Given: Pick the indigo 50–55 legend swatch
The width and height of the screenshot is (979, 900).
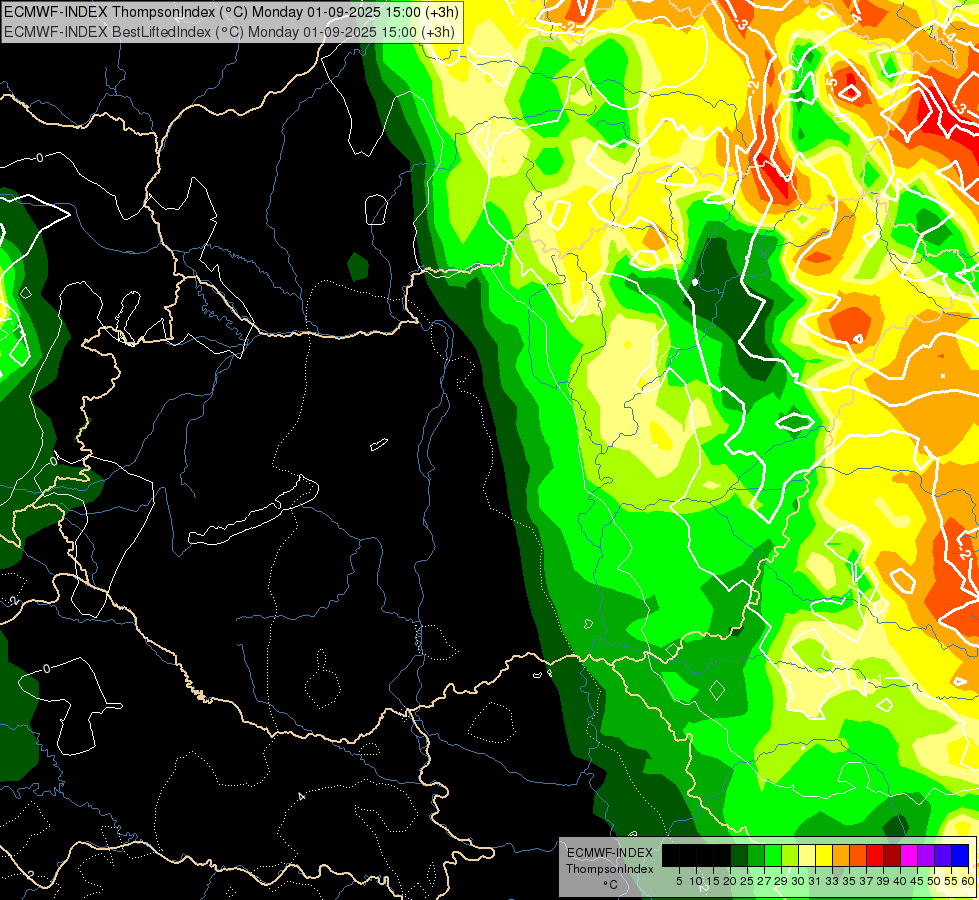Looking at the screenshot, I should [x=943, y=856].
